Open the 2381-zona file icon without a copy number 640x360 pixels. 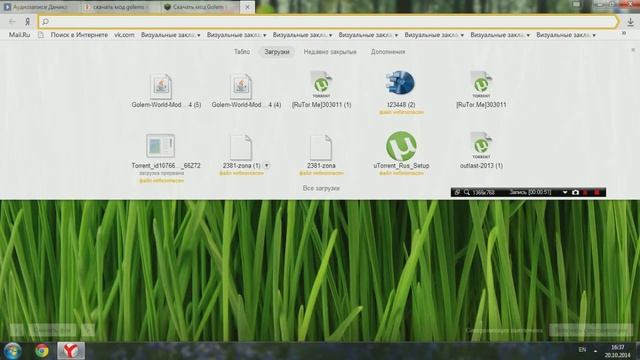[320, 147]
